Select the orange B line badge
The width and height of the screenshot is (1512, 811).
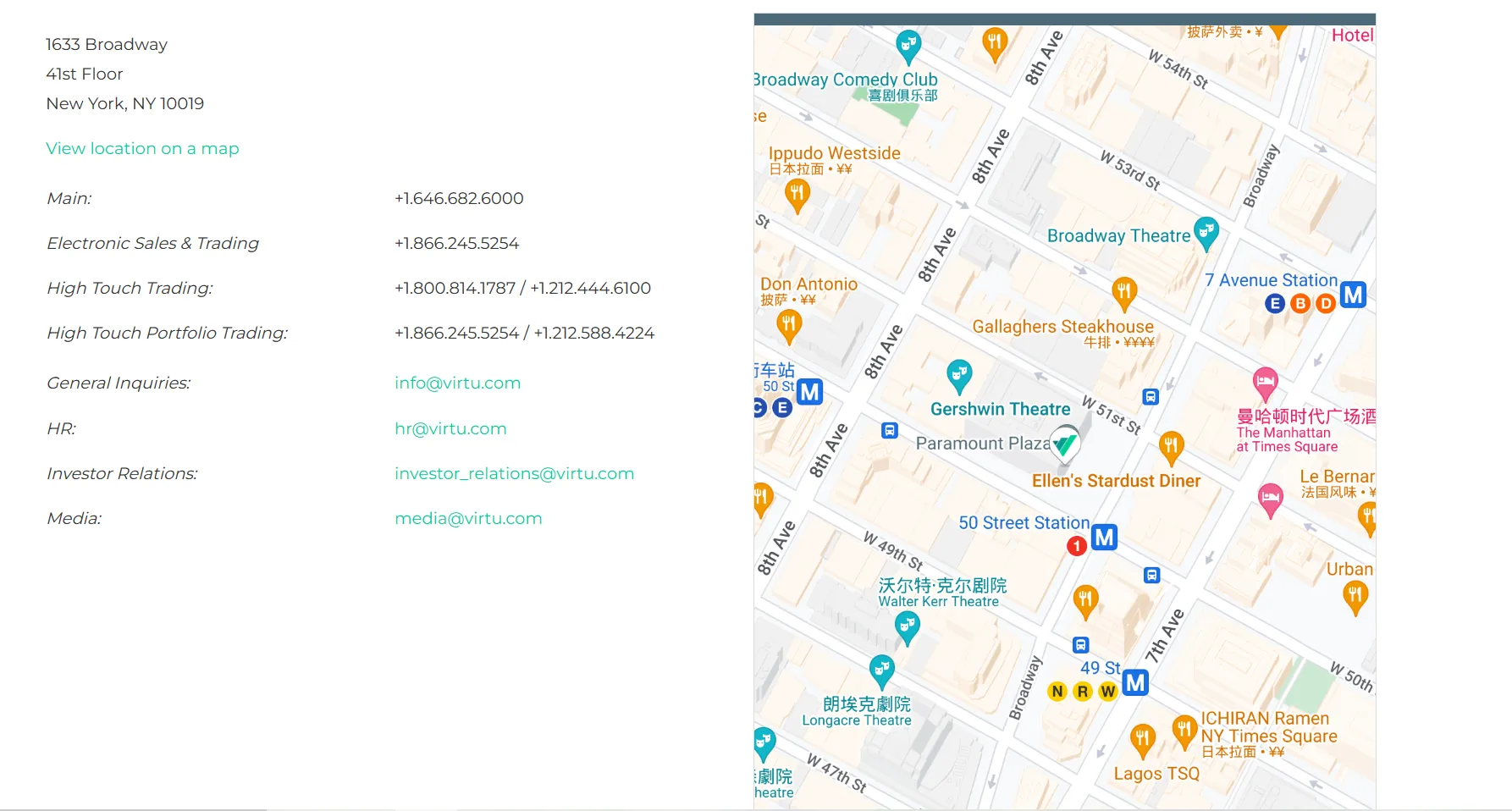[1300, 303]
